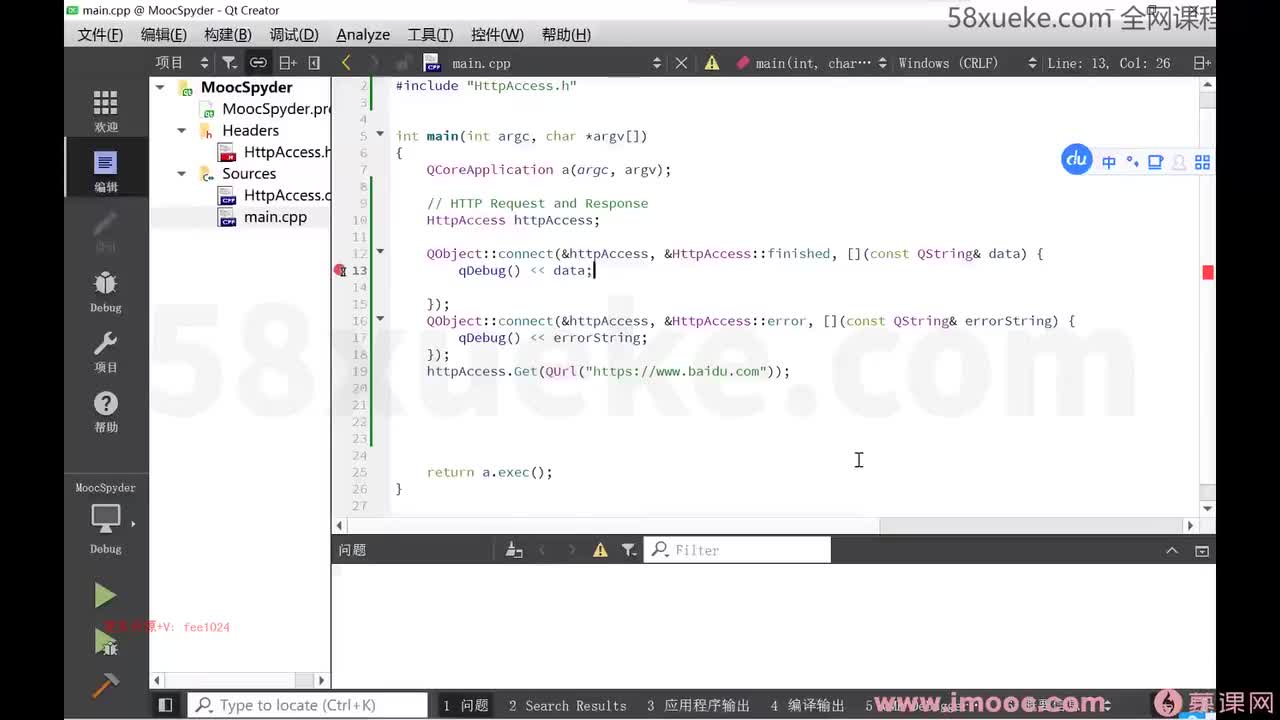Clear the issues pane with broom icon
This screenshot has height=720, width=1280.
(x=513, y=550)
